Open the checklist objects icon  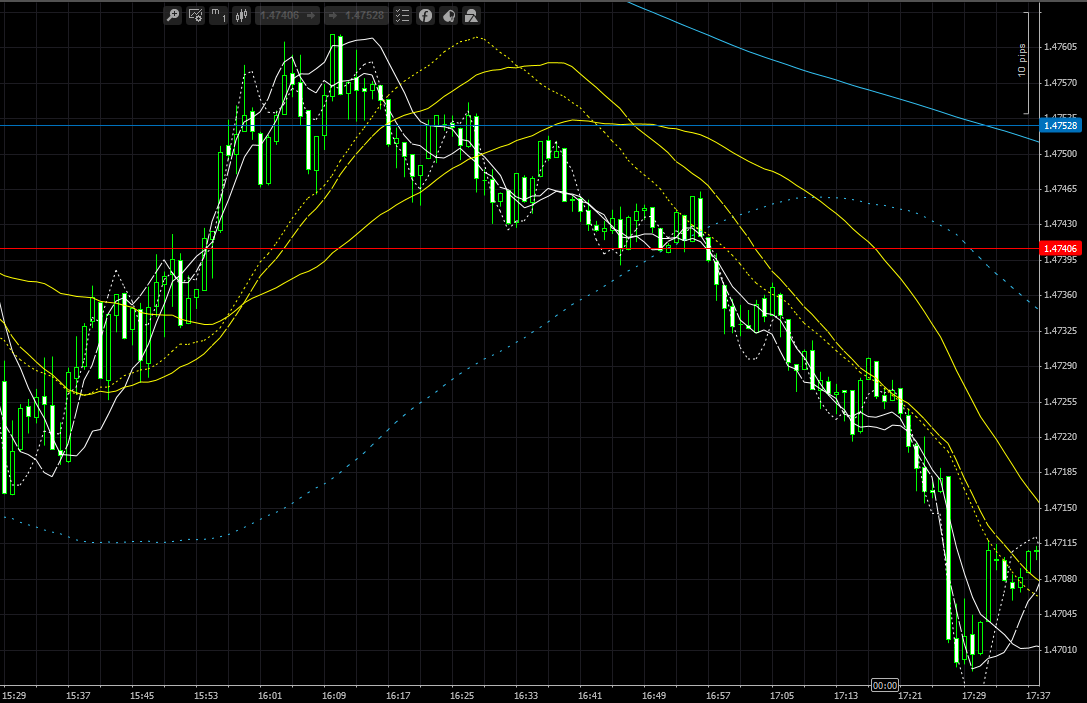coord(402,15)
